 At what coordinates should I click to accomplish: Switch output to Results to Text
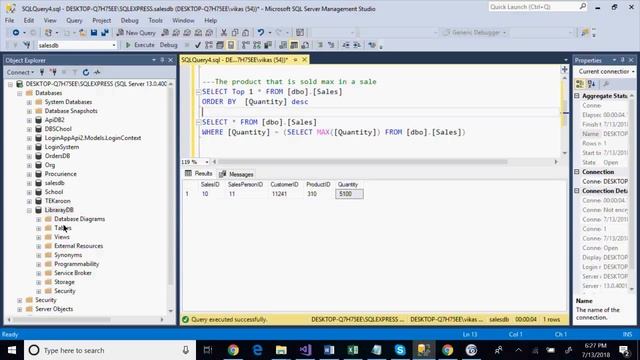[283, 45]
